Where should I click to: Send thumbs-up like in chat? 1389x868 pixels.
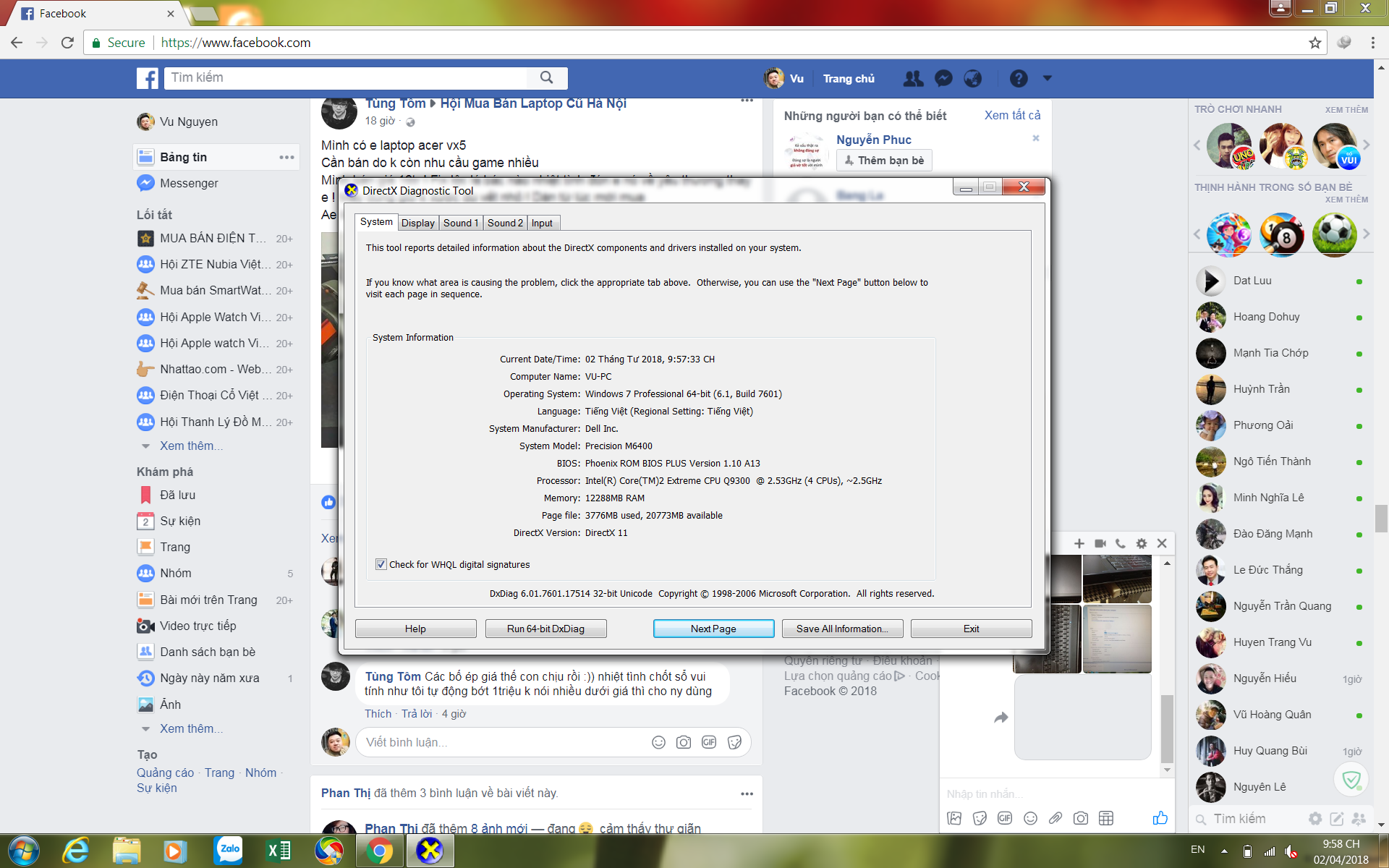coord(1160,818)
